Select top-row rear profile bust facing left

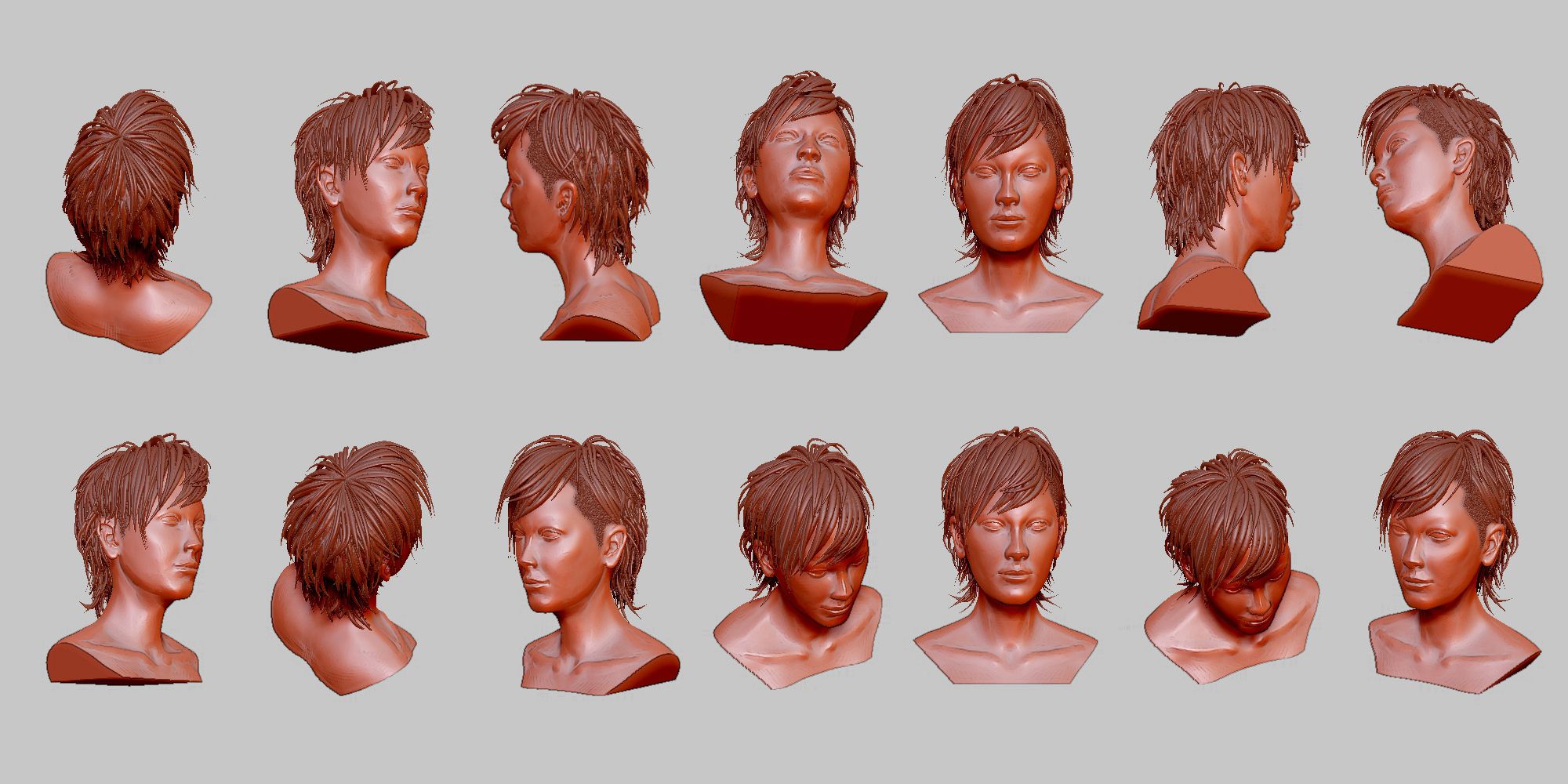point(576,213)
